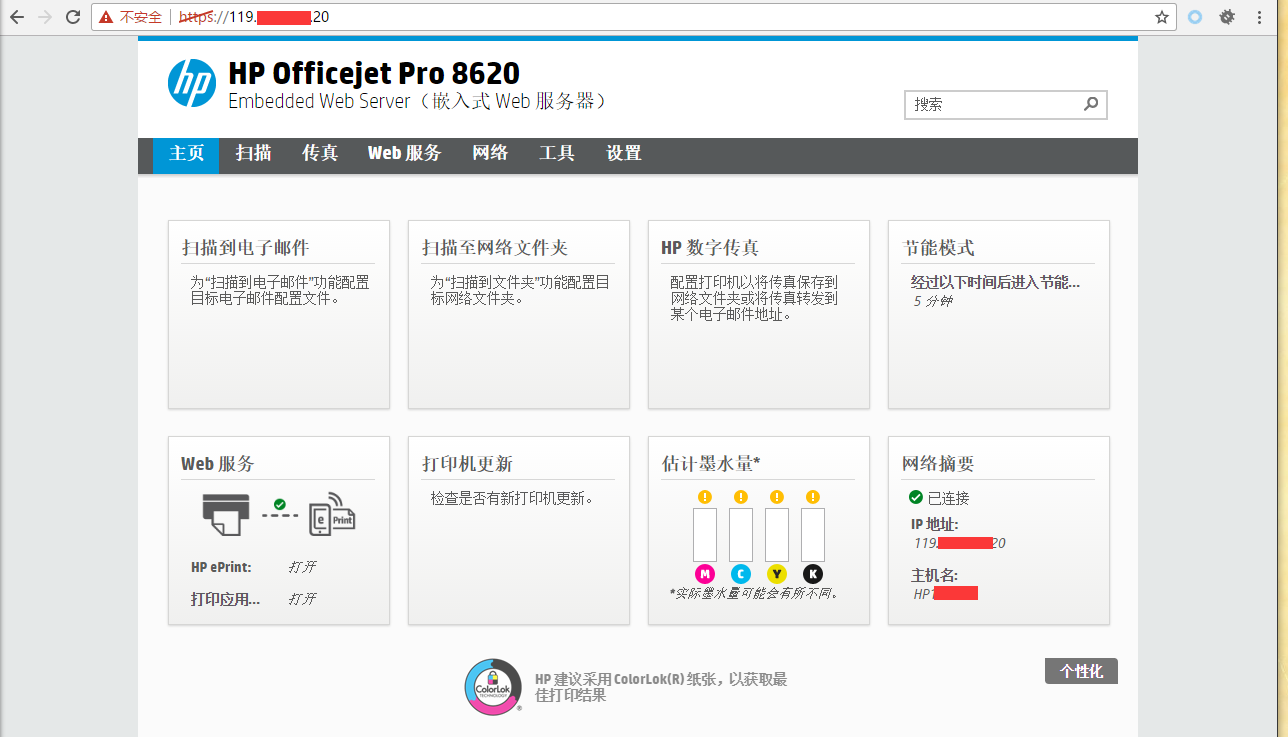
Task: Click *实际墨水量可能会有所不同。 note
Action: 755,593
